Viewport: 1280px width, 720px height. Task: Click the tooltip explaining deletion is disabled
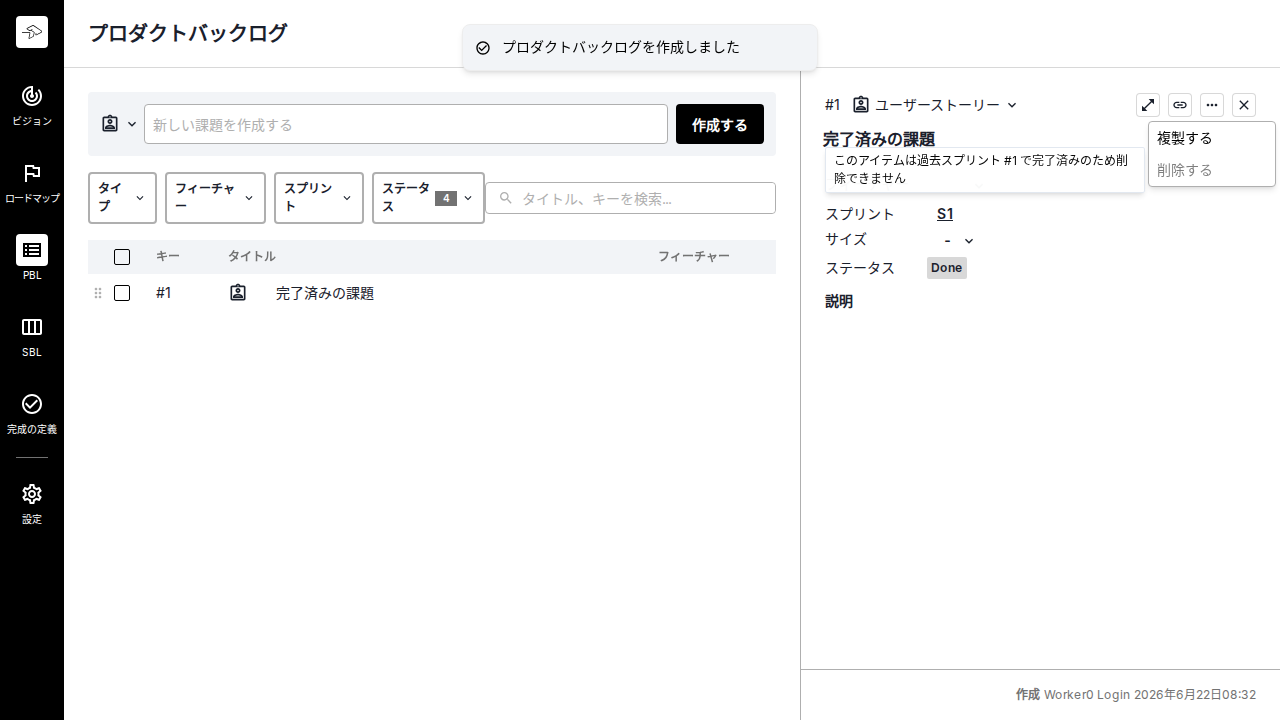985,169
